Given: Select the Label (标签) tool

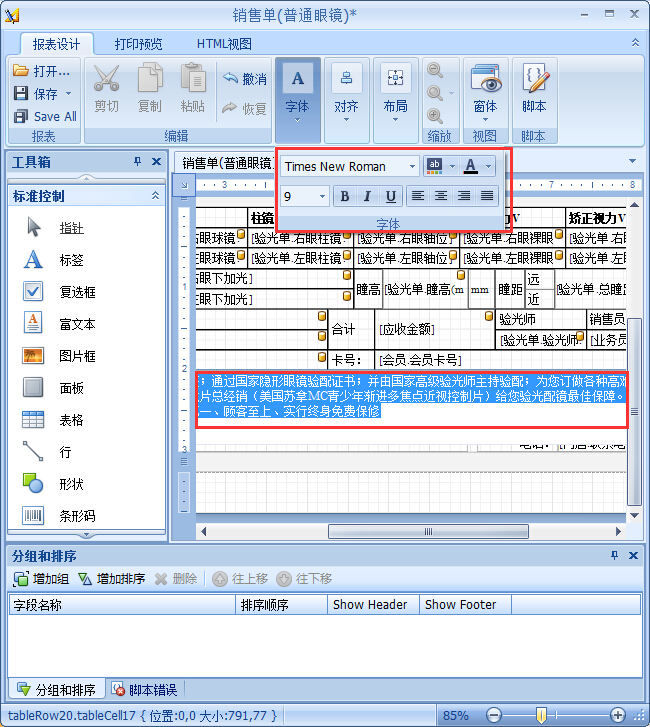Looking at the screenshot, I should 34,260.
